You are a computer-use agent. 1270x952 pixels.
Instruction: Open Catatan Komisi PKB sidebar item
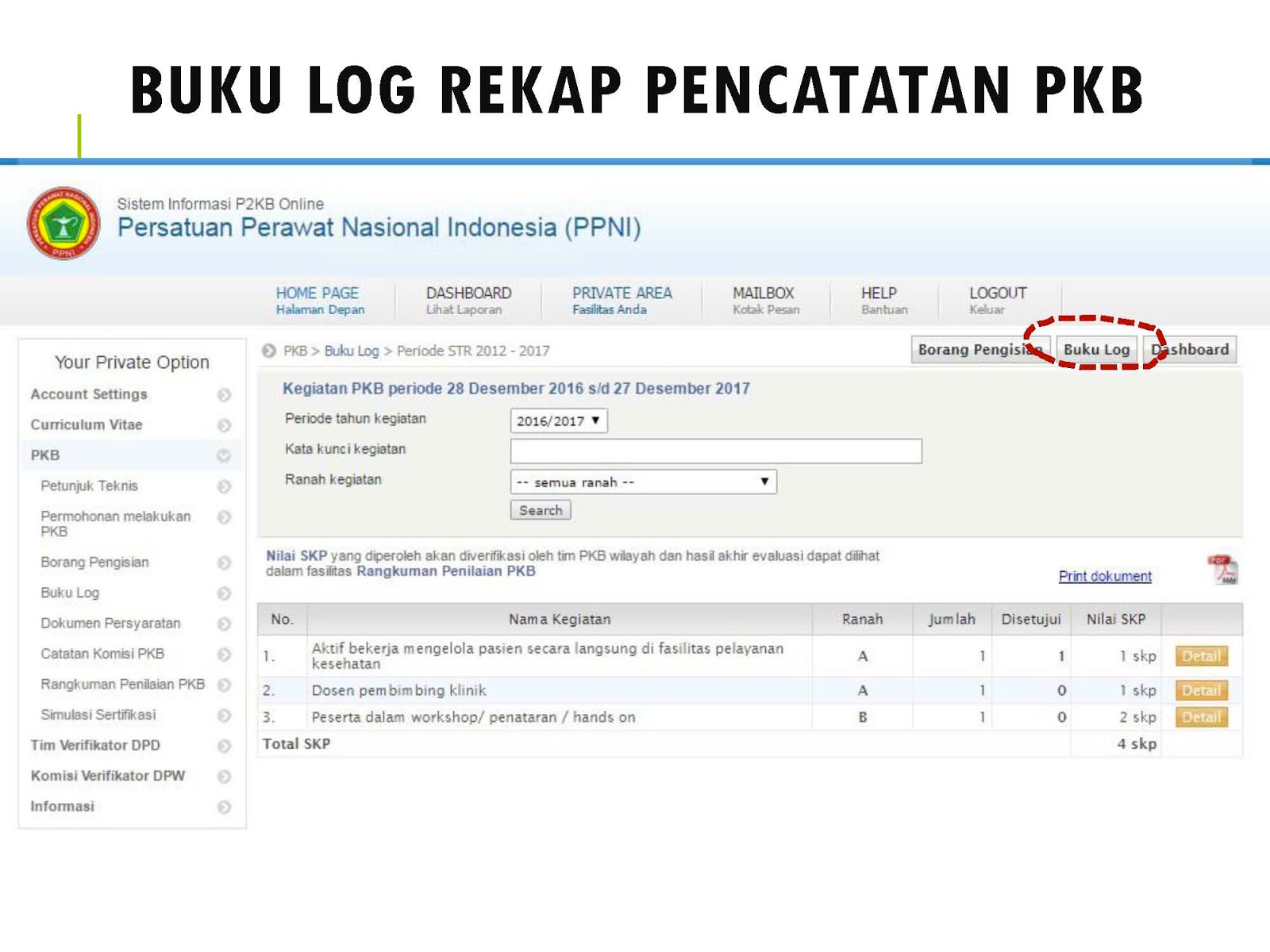[x=102, y=654]
